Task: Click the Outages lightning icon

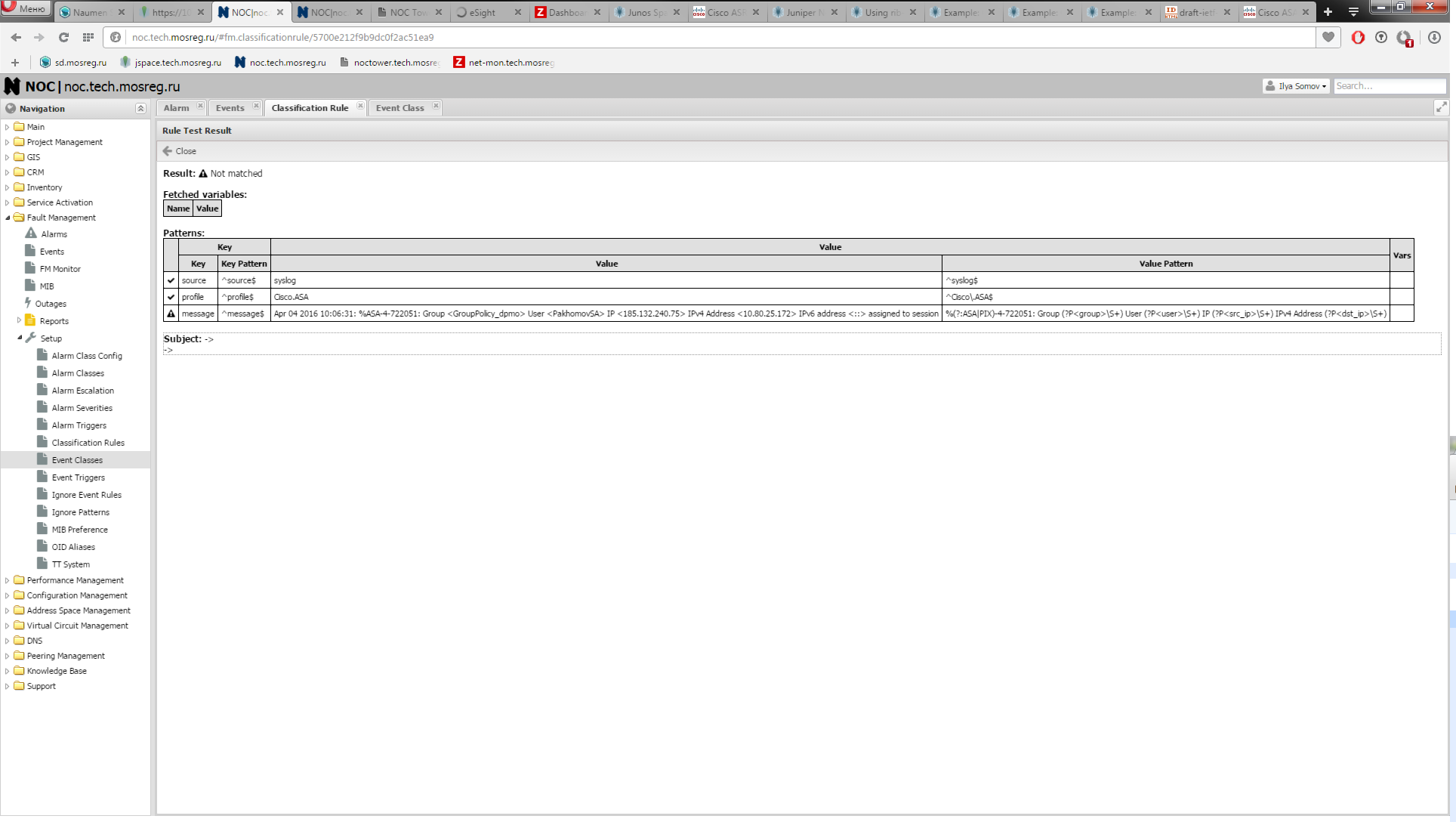Action: (28, 303)
